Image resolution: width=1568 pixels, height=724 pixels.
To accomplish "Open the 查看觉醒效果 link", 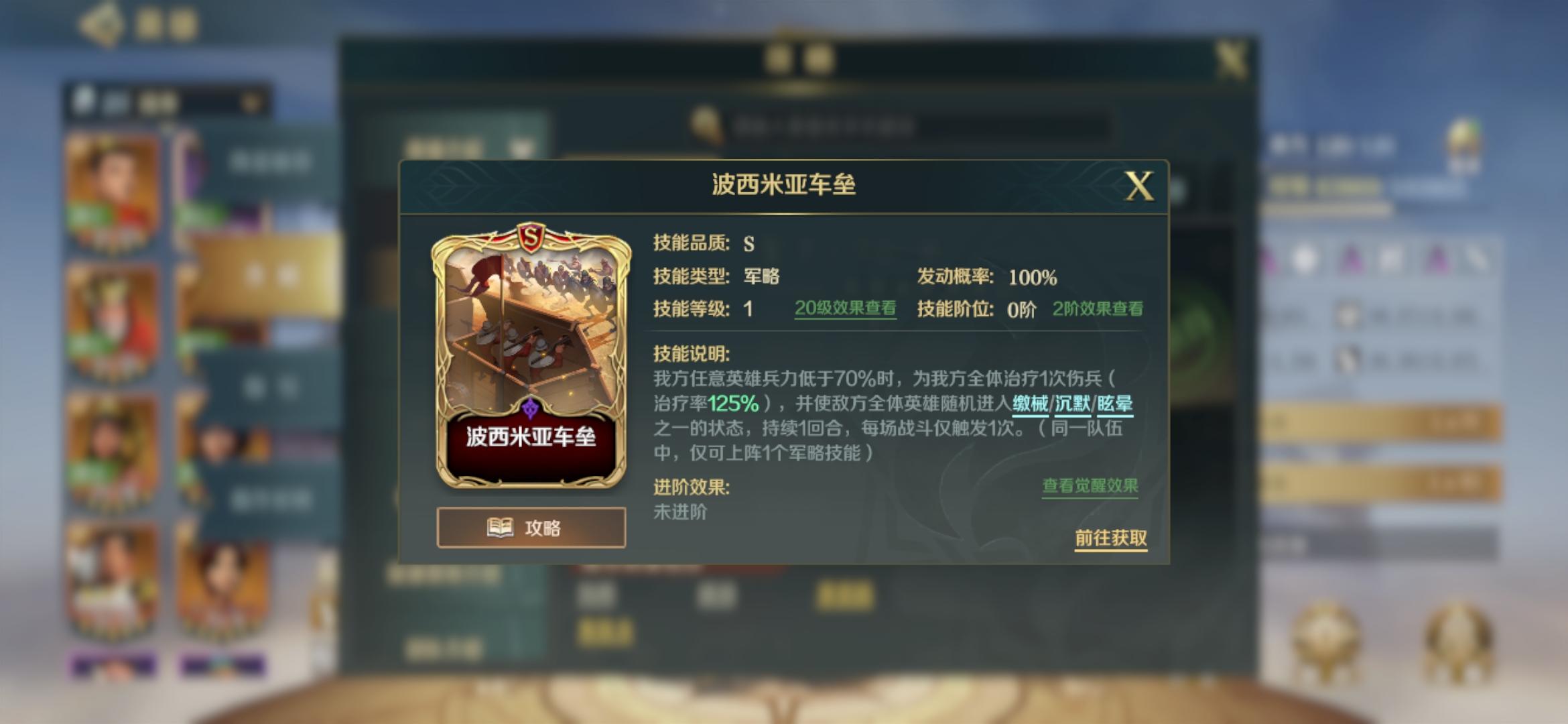I will click(1090, 486).
